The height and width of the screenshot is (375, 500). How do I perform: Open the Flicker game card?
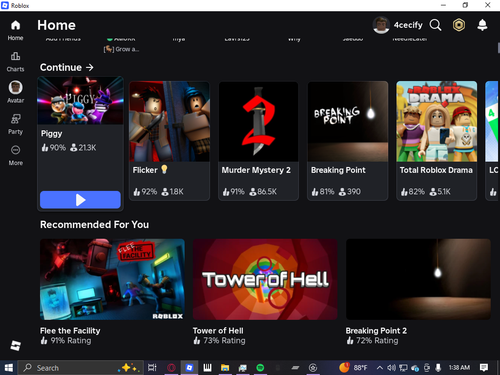click(x=169, y=141)
